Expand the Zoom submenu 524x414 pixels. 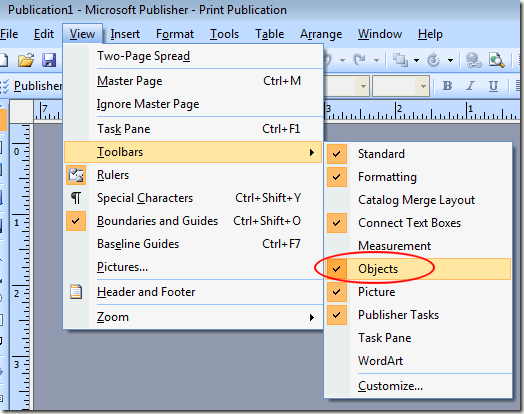tap(193, 317)
